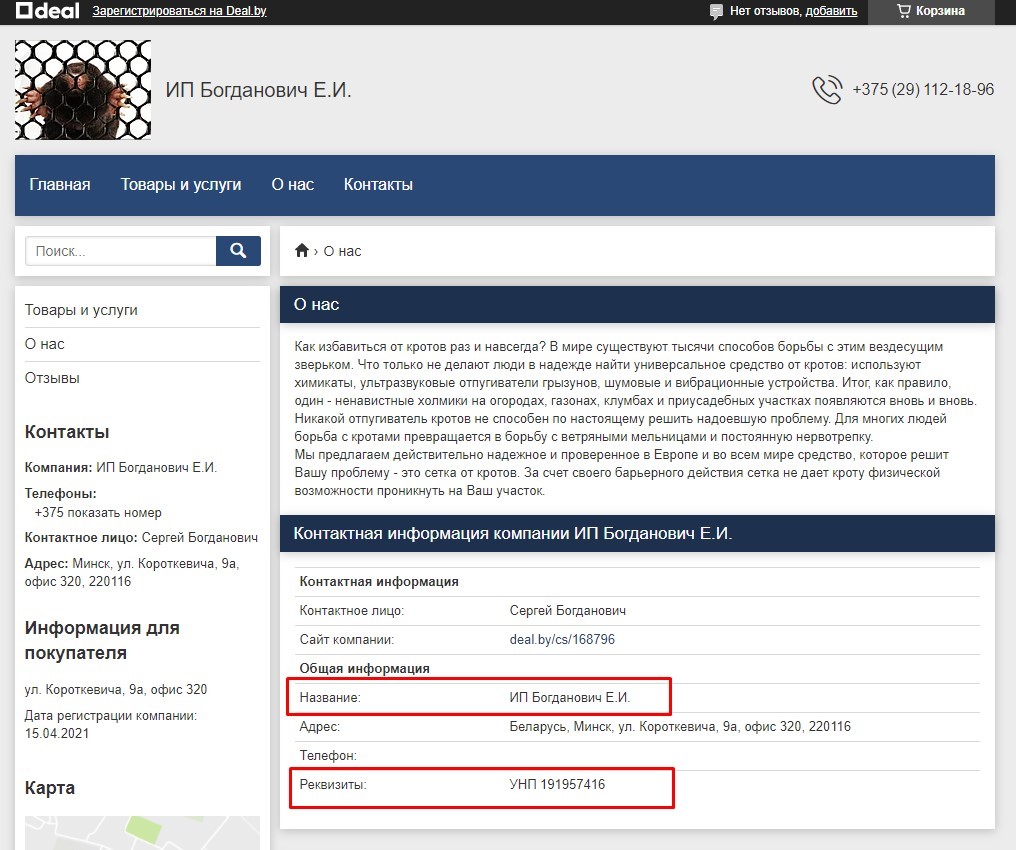Image resolution: width=1016 pixels, height=850 pixels.
Task: Open Отзывы in the sidebar
Action: tap(52, 378)
